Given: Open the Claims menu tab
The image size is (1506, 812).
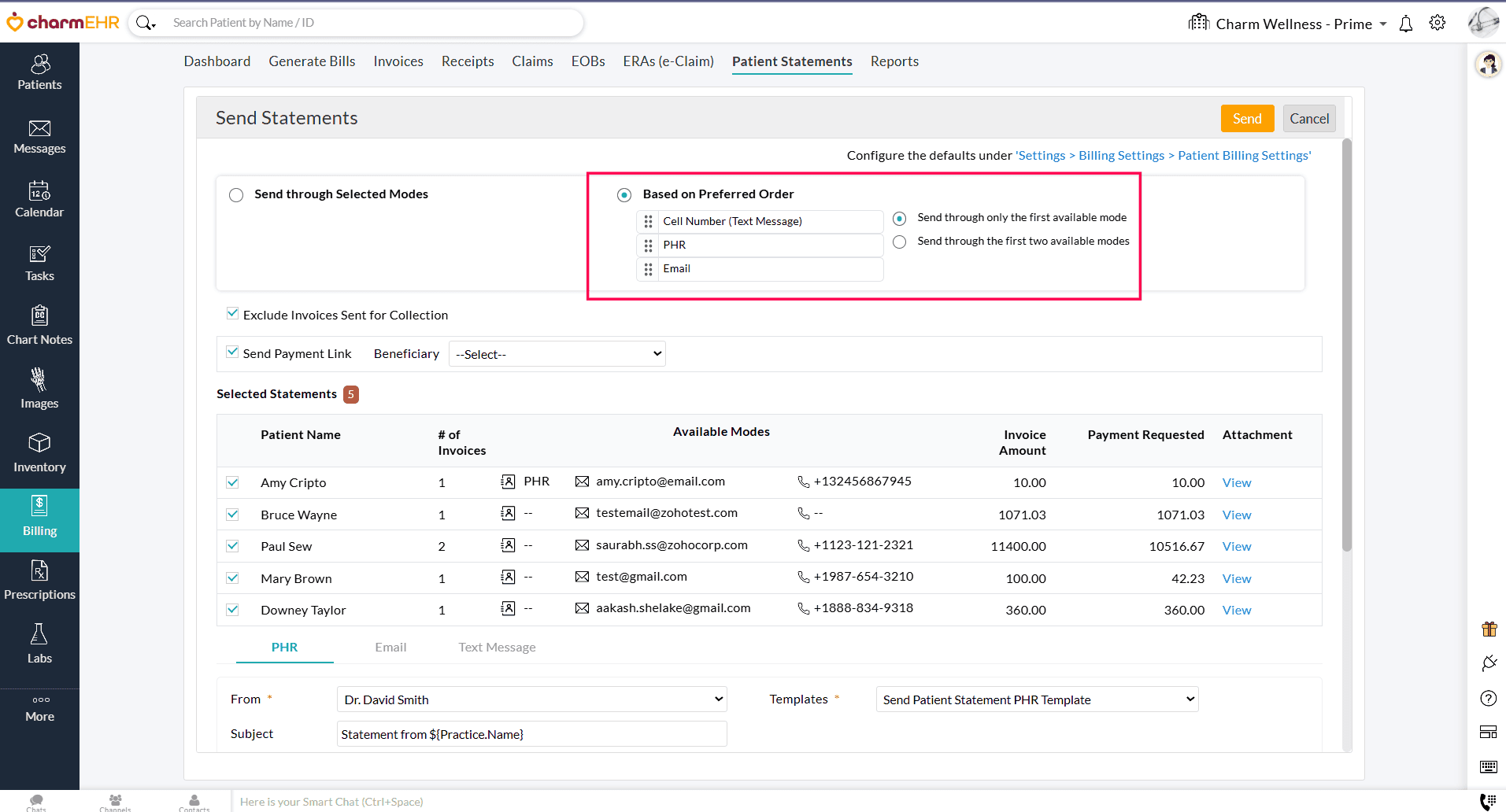Looking at the screenshot, I should coord(532,61).
